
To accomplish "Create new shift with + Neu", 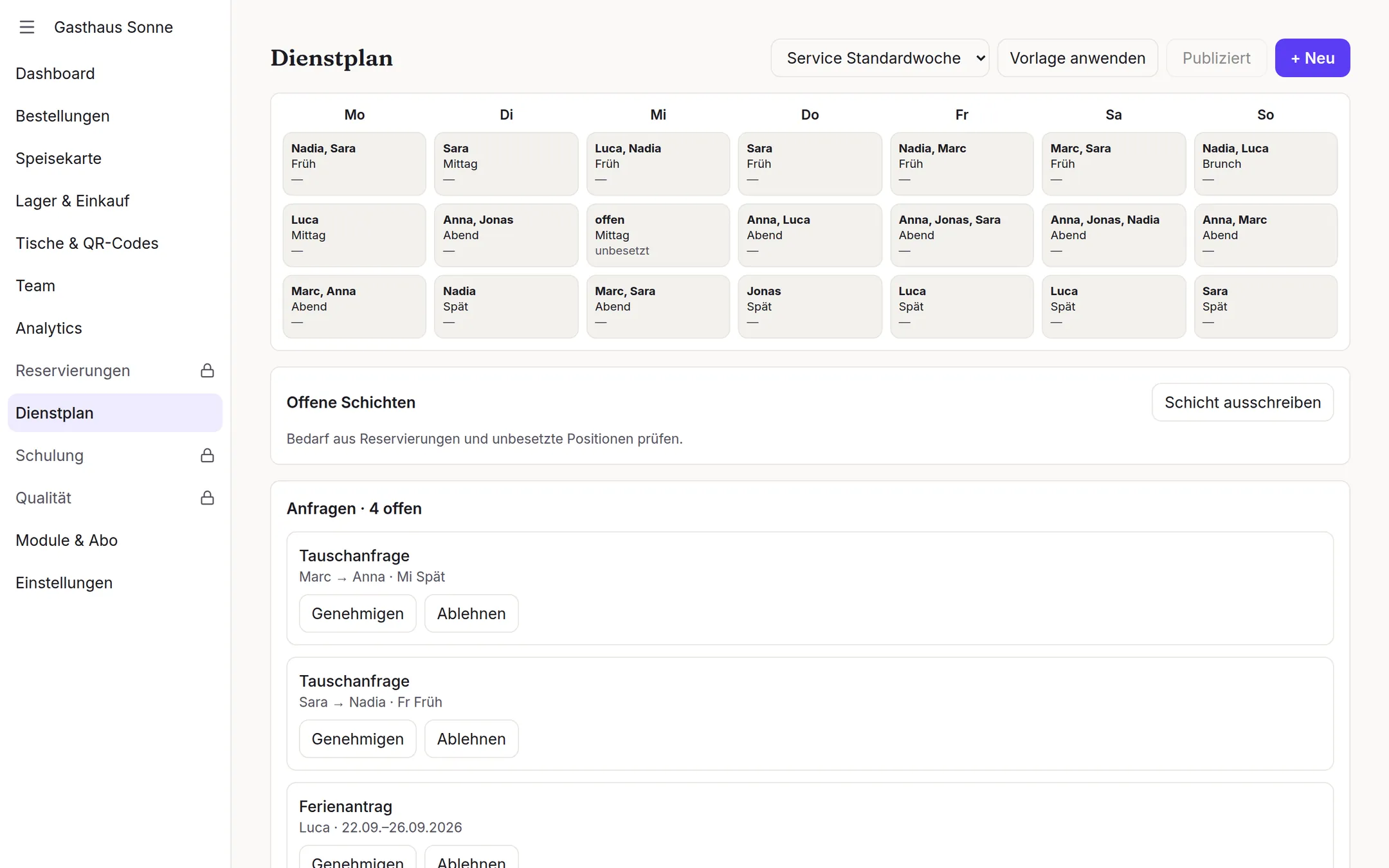I will pos(1312,58).
